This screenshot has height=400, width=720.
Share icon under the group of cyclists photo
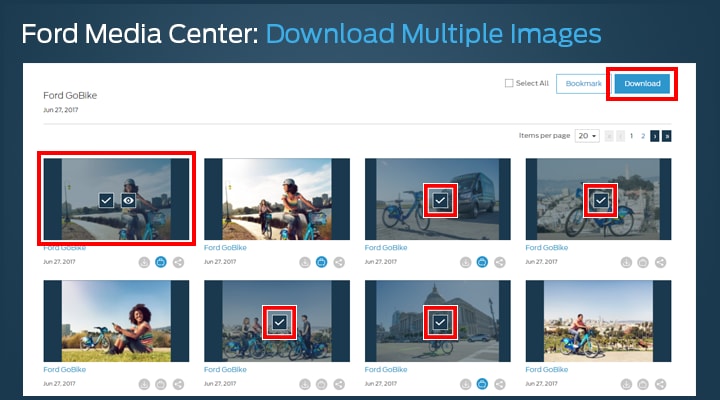click(339, 384)
